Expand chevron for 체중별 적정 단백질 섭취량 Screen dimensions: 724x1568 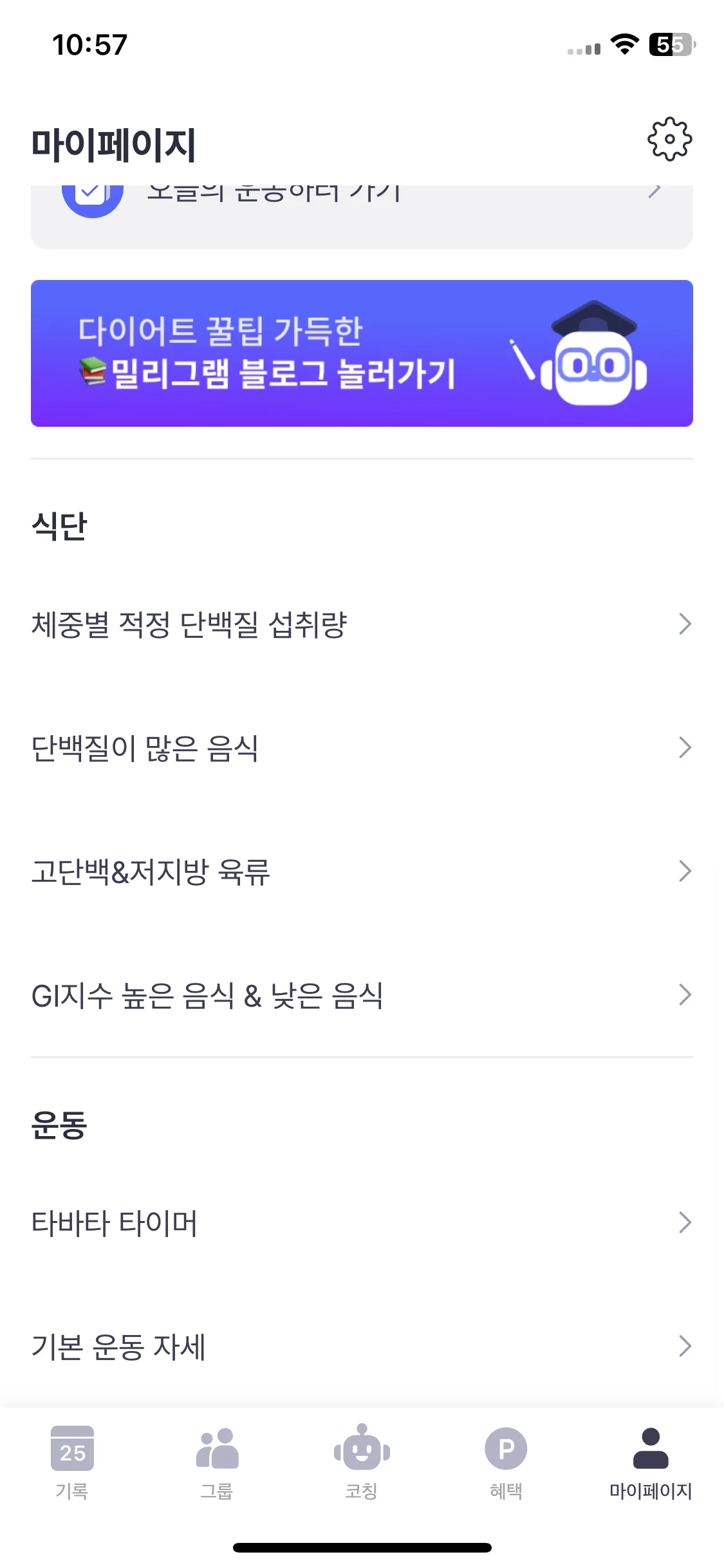685,624
